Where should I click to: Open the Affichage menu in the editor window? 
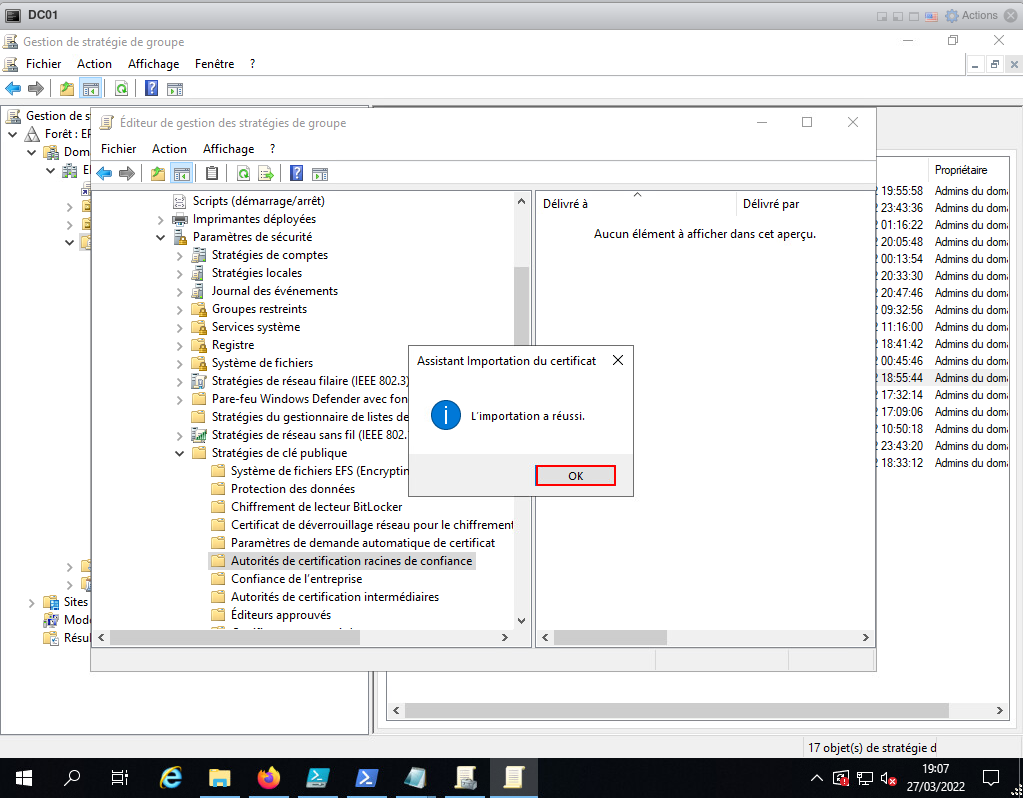click(x=228, y=149)
